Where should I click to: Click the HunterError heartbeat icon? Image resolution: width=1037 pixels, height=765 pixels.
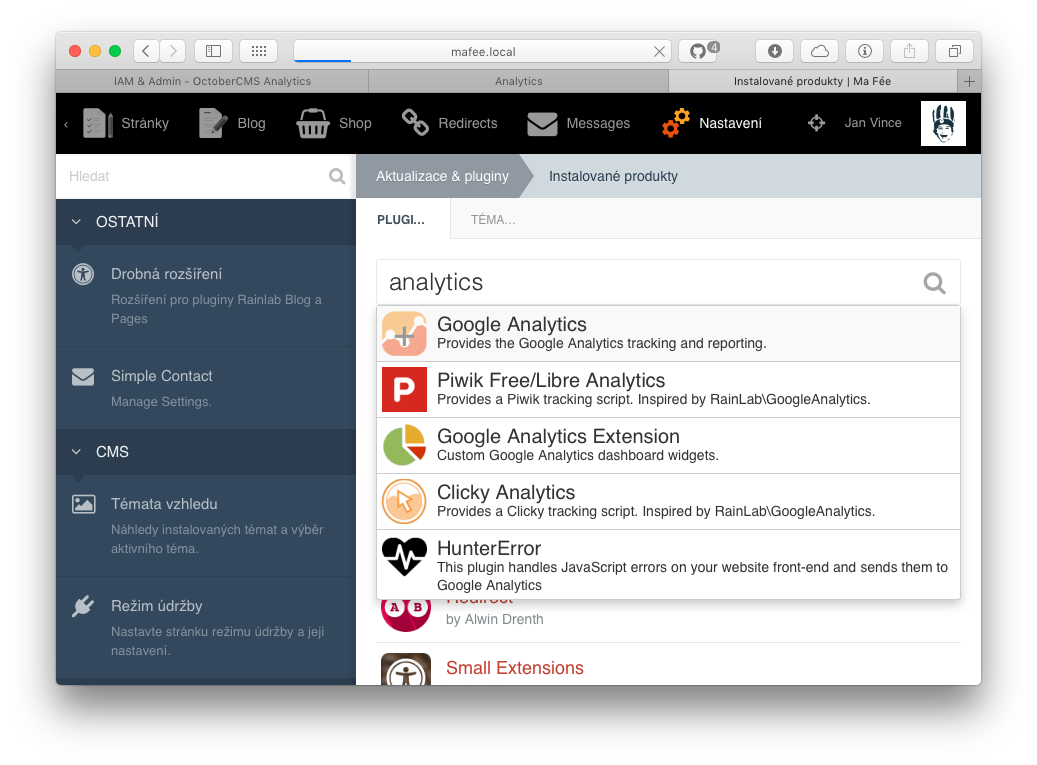(404, 557)
